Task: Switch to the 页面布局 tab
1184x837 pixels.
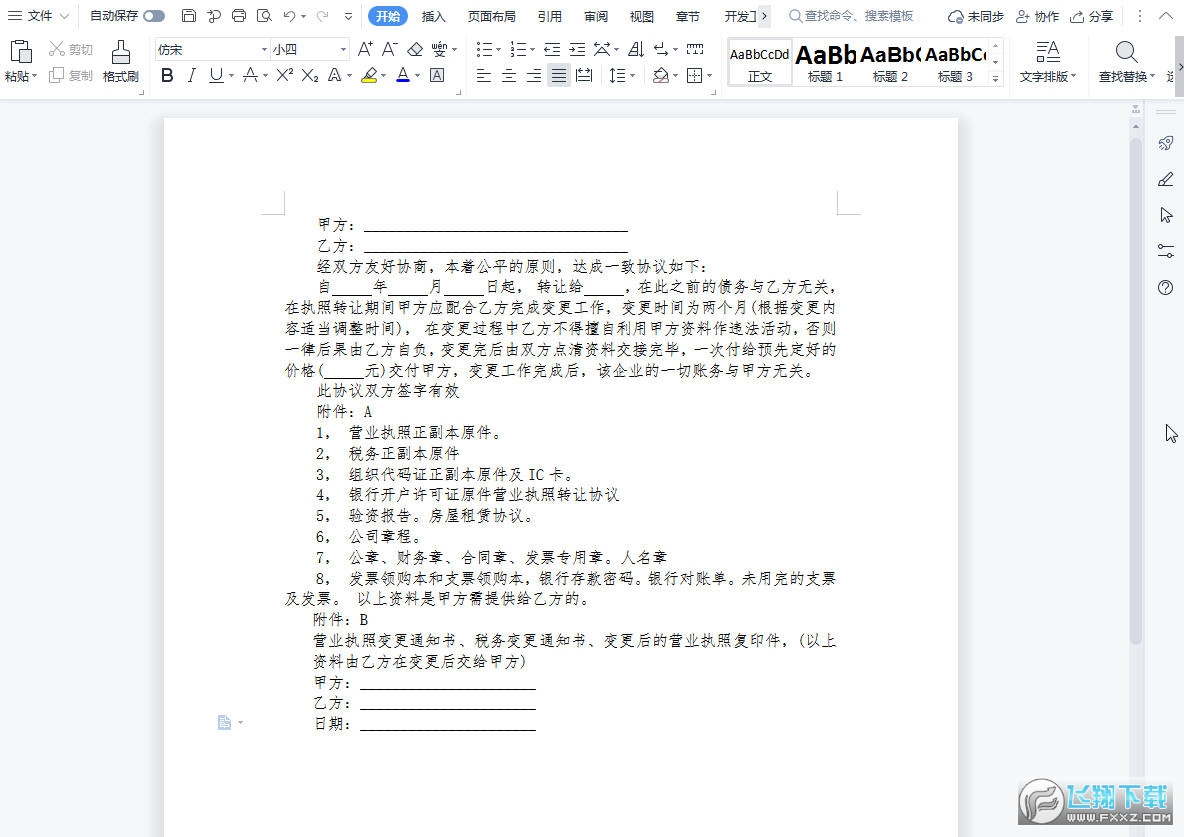Action: [x=492, y=16]
